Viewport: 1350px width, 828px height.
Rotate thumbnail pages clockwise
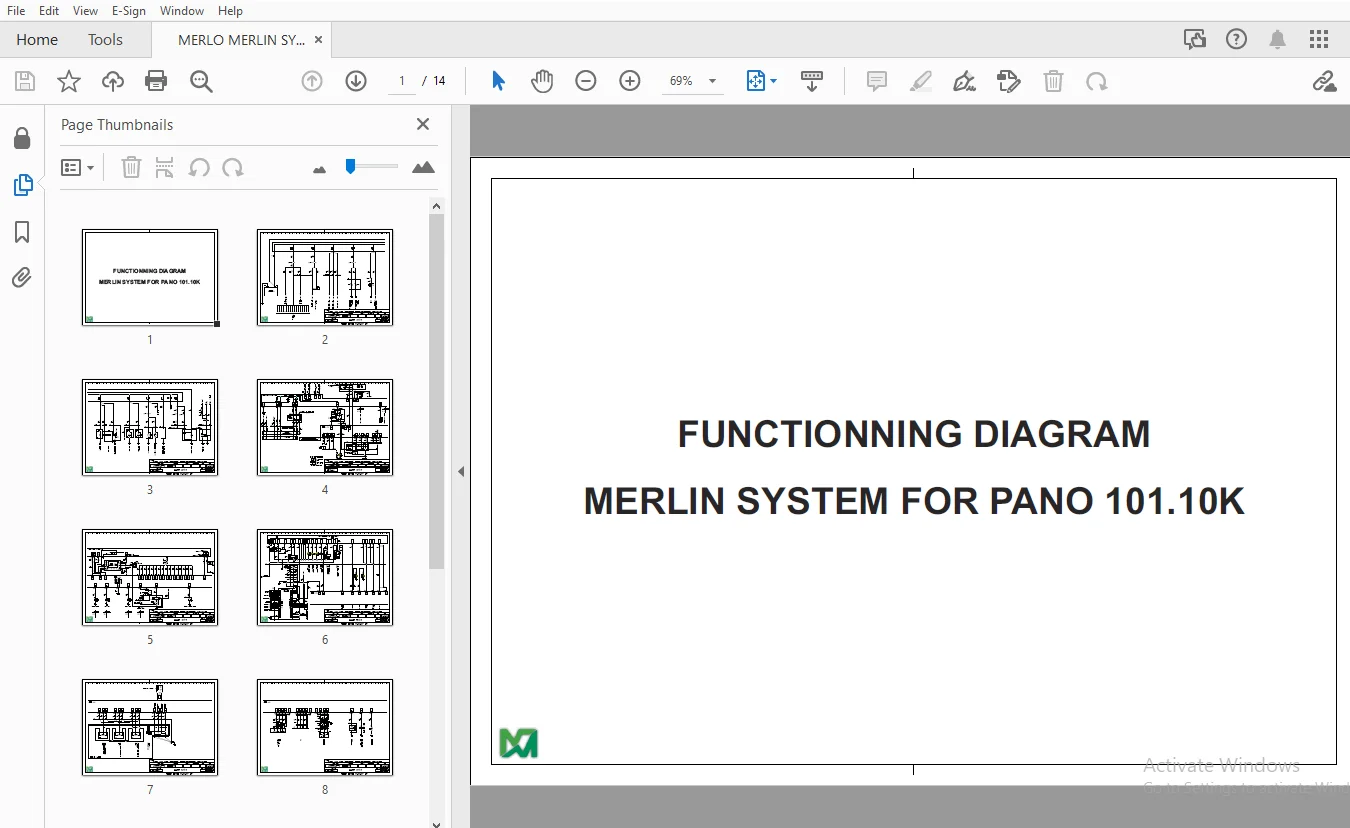[233, 167]
